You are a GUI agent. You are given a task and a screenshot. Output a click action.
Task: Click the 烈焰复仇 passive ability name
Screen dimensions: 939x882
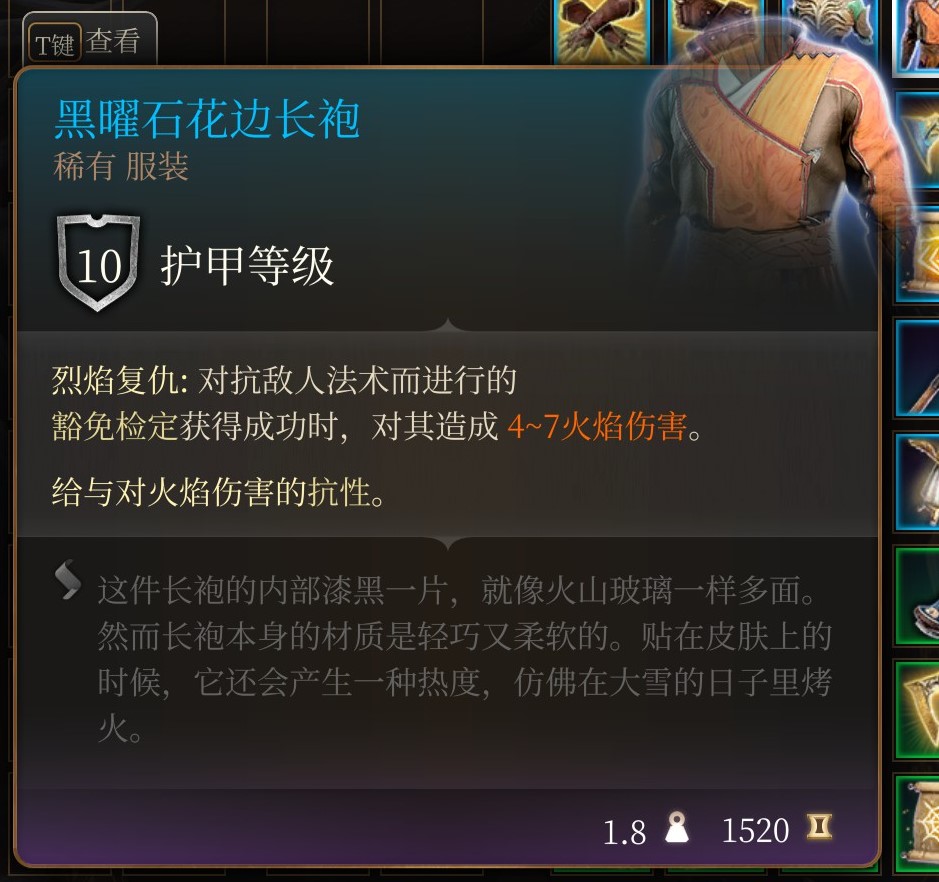116,380
